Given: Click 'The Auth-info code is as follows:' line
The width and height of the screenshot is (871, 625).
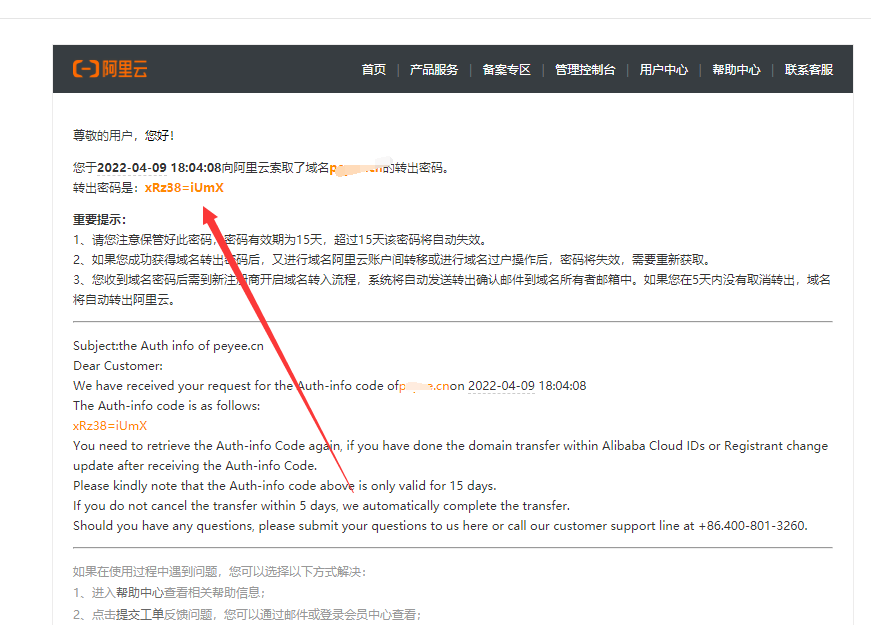Looking at the screenshot, I should [167, 406].
